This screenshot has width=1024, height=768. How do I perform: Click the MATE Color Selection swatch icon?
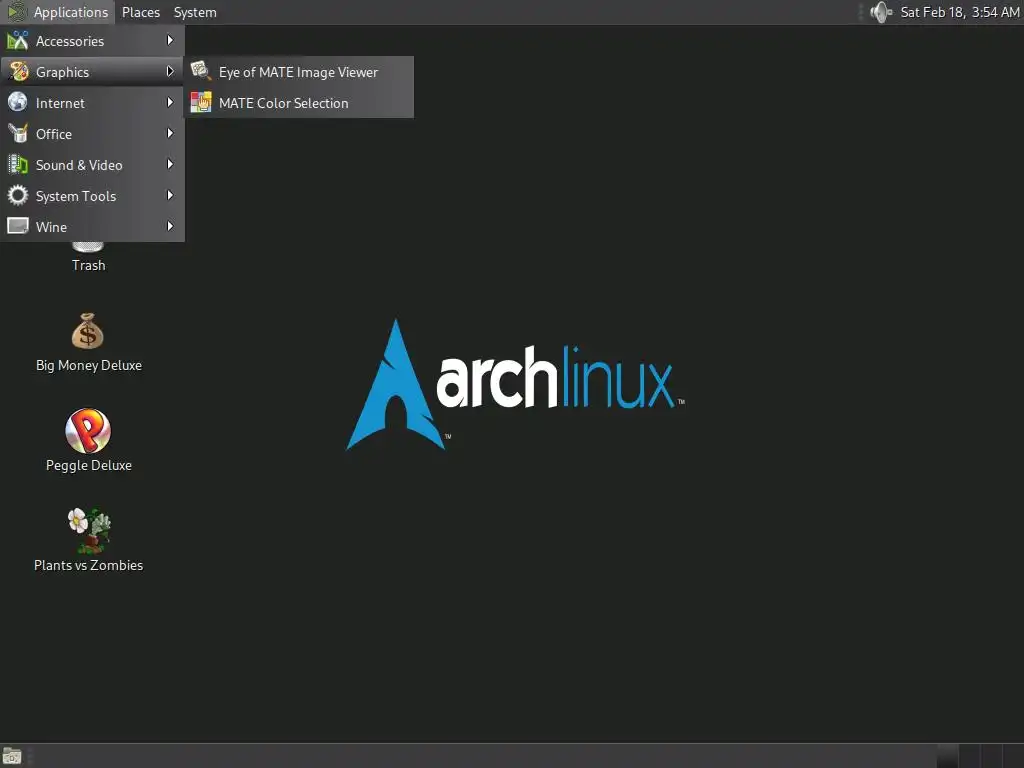pyautogui.click(x=200, y=102)
